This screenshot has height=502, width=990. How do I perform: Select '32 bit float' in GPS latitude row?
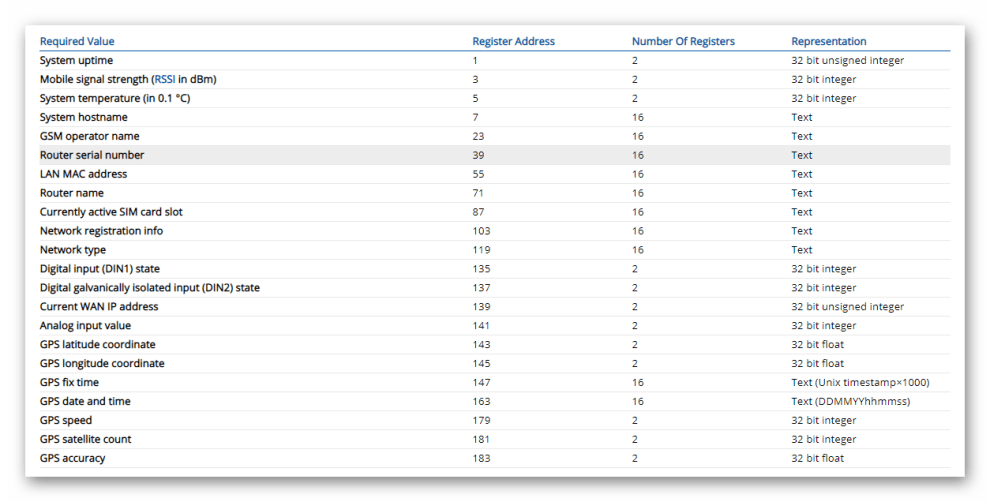point(817,345)
